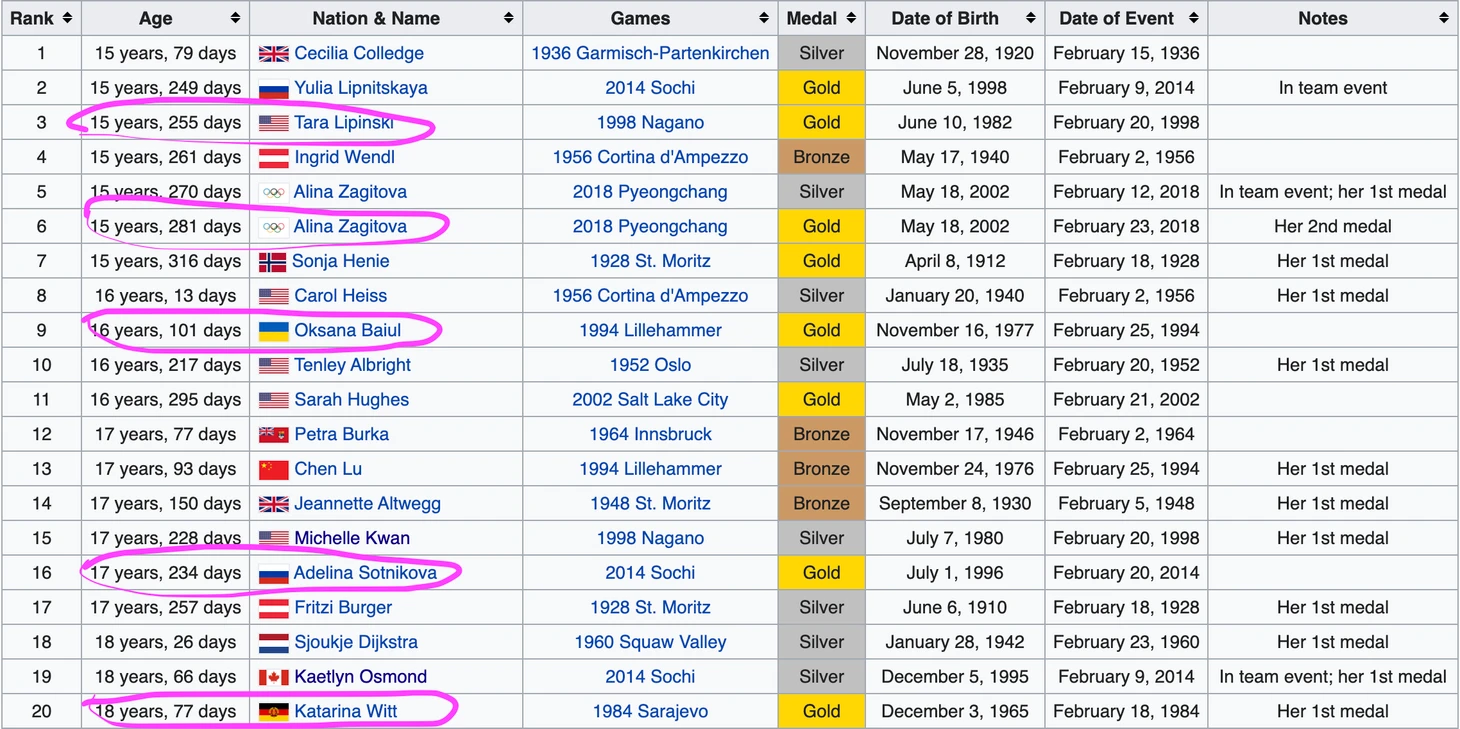Open Tara Lipinski link
This screenshot has height=729, width=1460.
(x=344, y=123)
